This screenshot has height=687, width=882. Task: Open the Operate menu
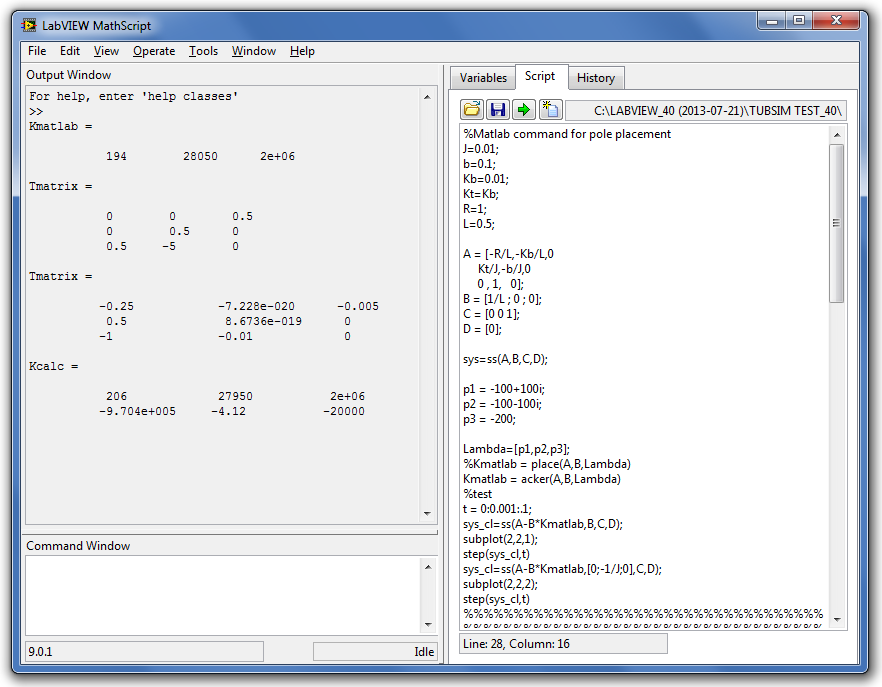(154, 51)
